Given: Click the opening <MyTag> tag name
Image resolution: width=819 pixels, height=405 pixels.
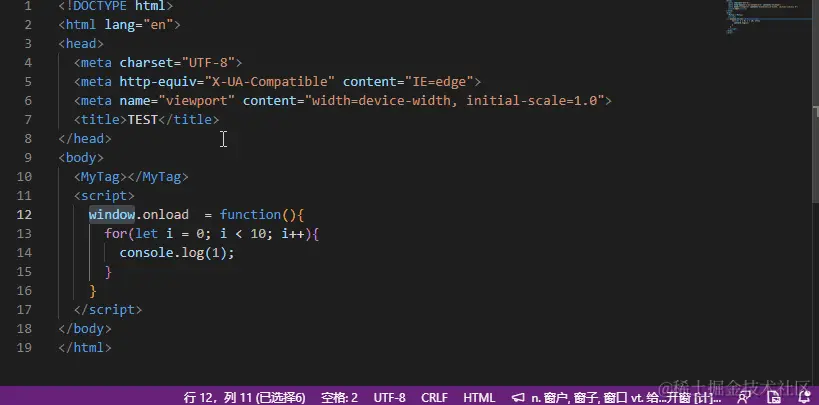Looking at the screenshot, I should click(x=100, y=177).
